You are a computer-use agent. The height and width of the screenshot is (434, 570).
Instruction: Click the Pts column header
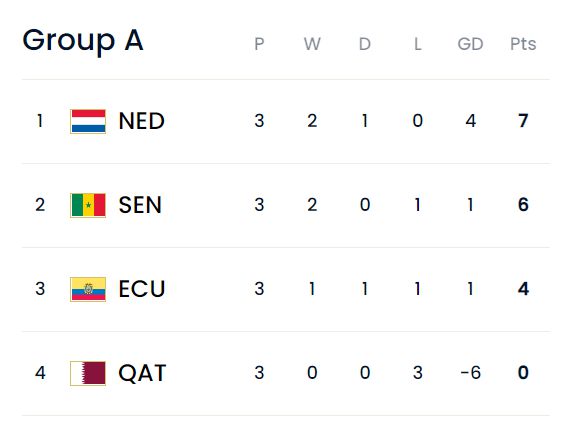pyautogui.click(x=523, y=44)
